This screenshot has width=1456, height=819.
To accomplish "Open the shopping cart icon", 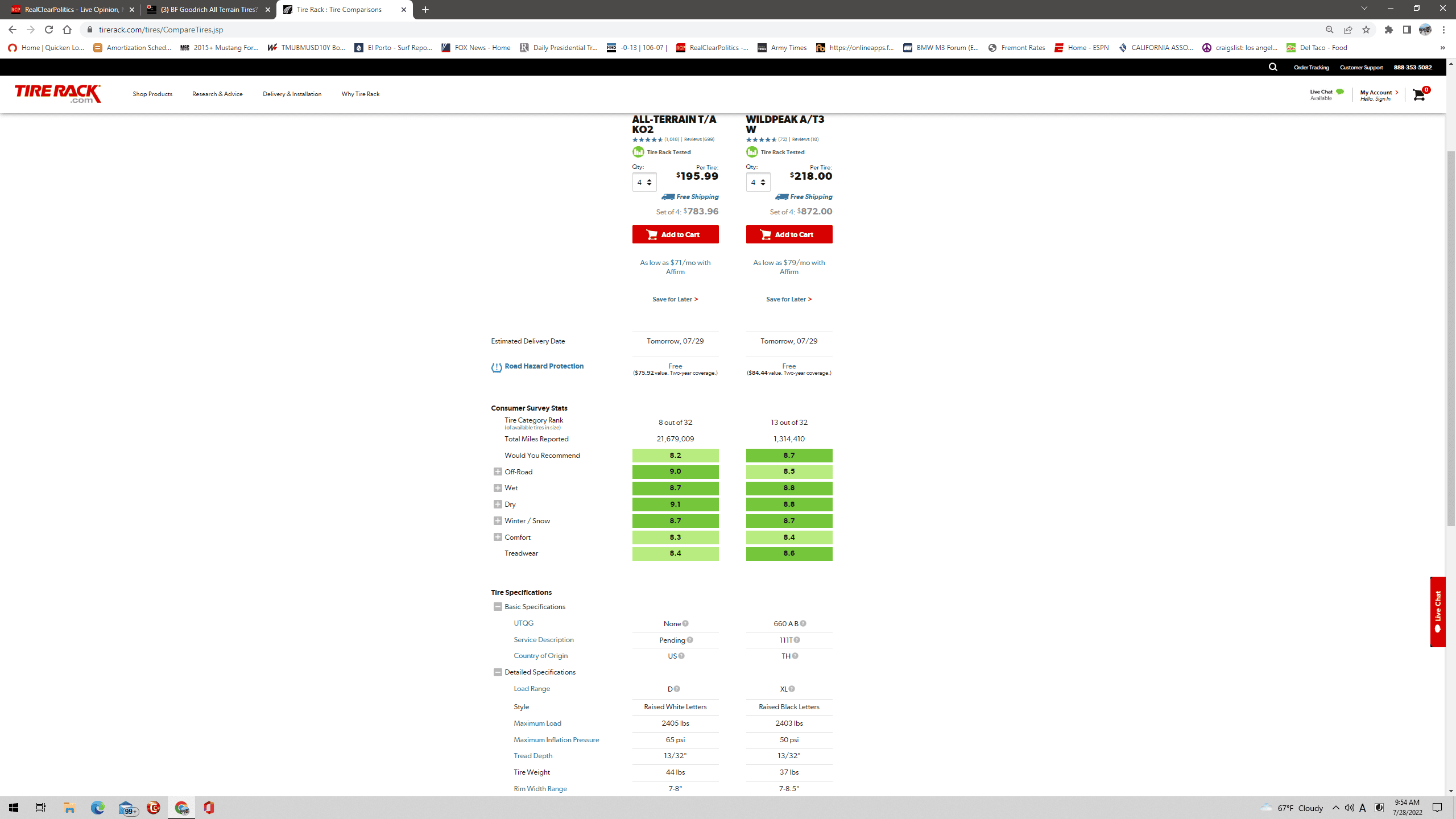I will pos(1419,94).
